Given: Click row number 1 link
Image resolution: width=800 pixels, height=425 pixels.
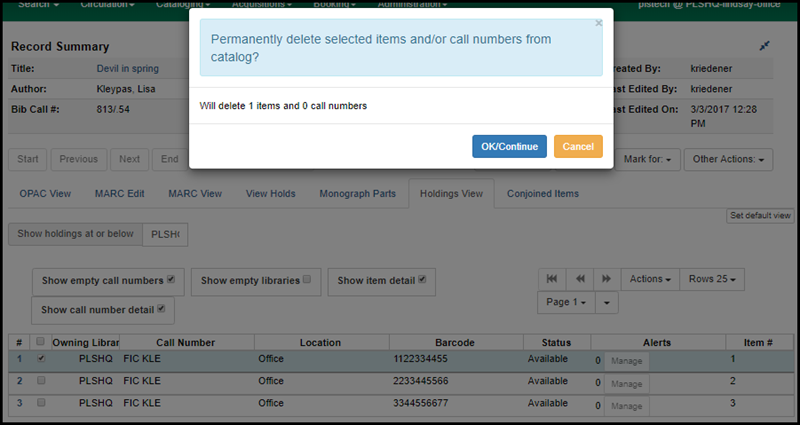Looking at the screenshot, I should click(x=19, y=359).
